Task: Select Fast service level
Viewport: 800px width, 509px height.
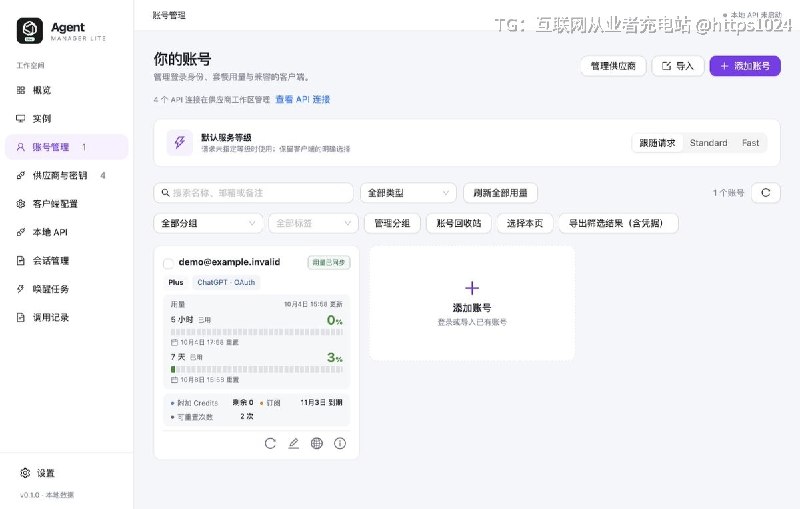Action: click(x=751, y=143)
